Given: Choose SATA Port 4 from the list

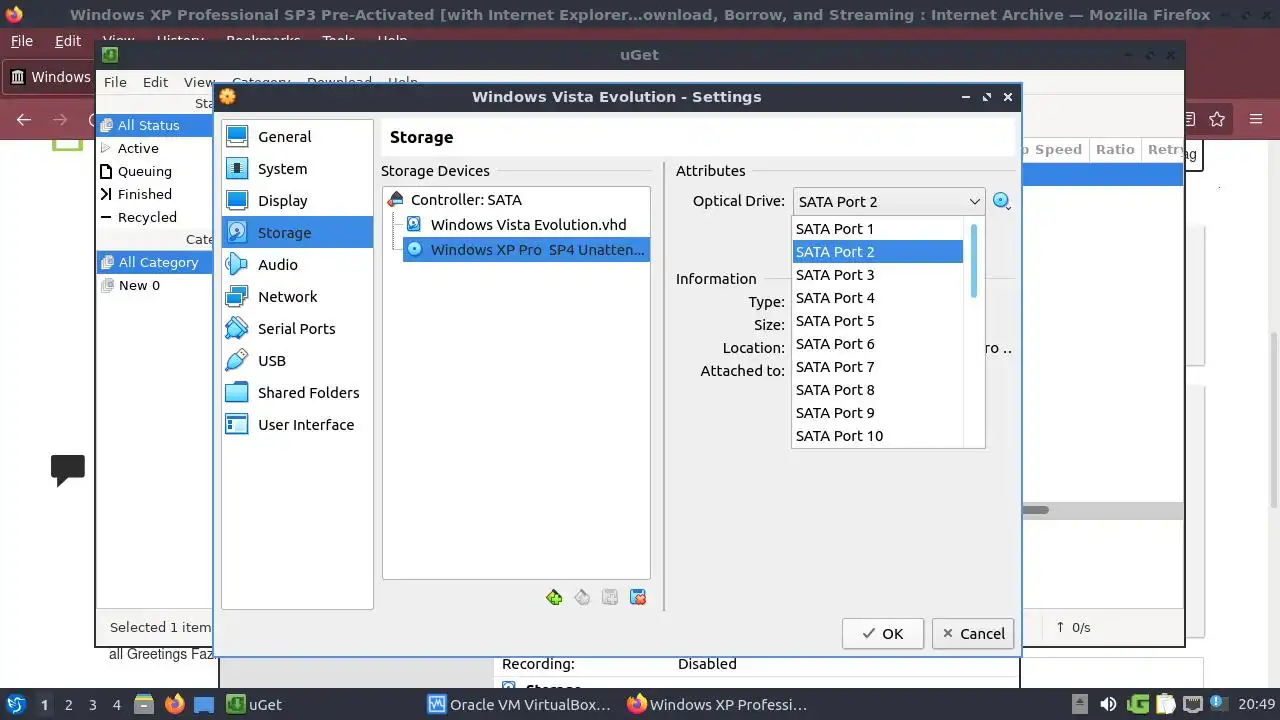Looking at the screenshot, I should tap(877, 298).
